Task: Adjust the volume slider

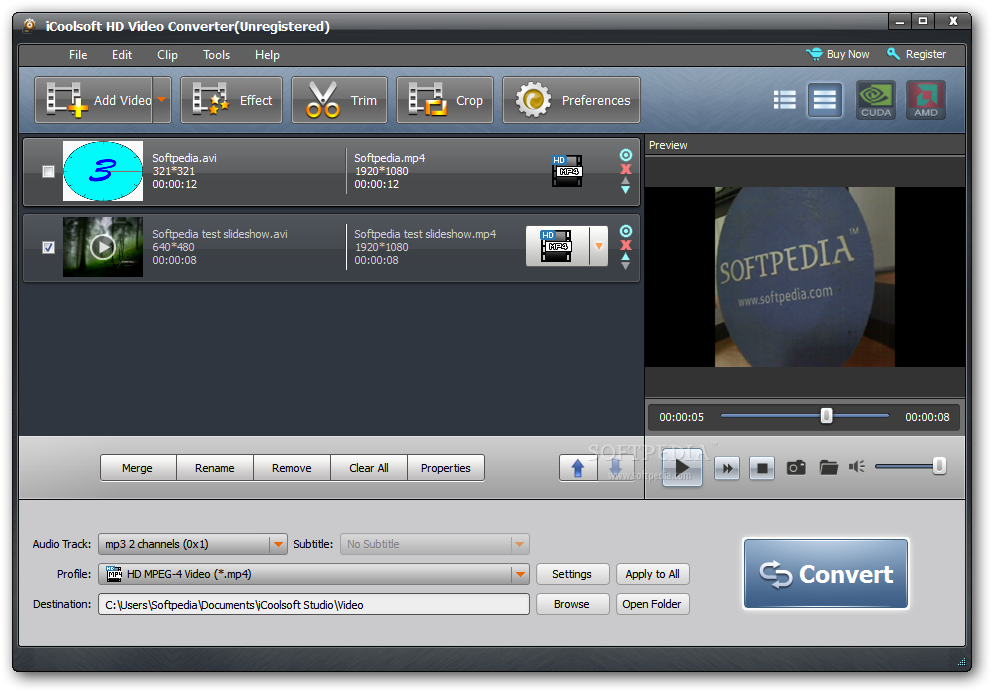Action: [x=910, y=467]
